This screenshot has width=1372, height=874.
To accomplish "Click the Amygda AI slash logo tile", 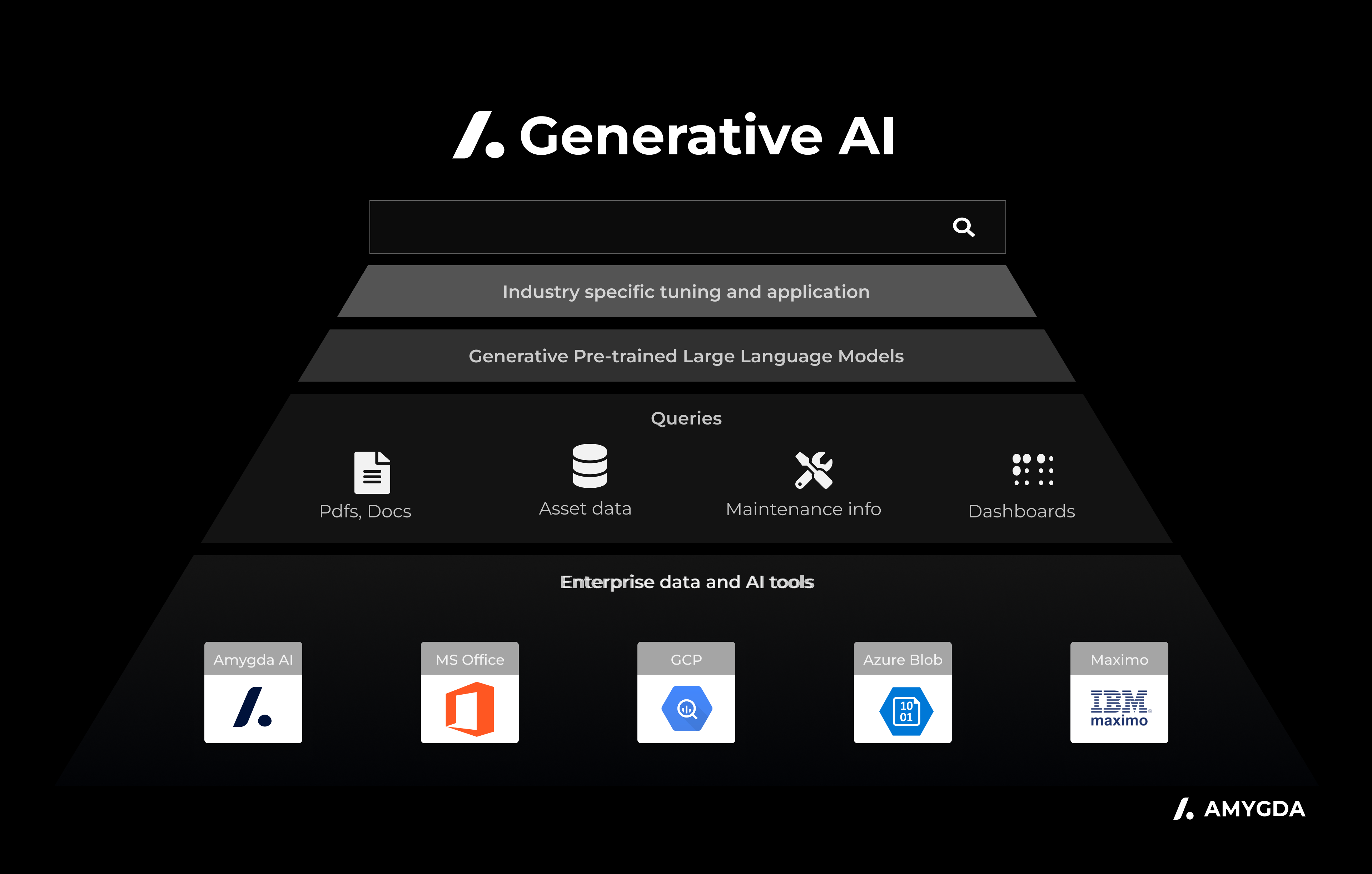I will click(253, 707).
